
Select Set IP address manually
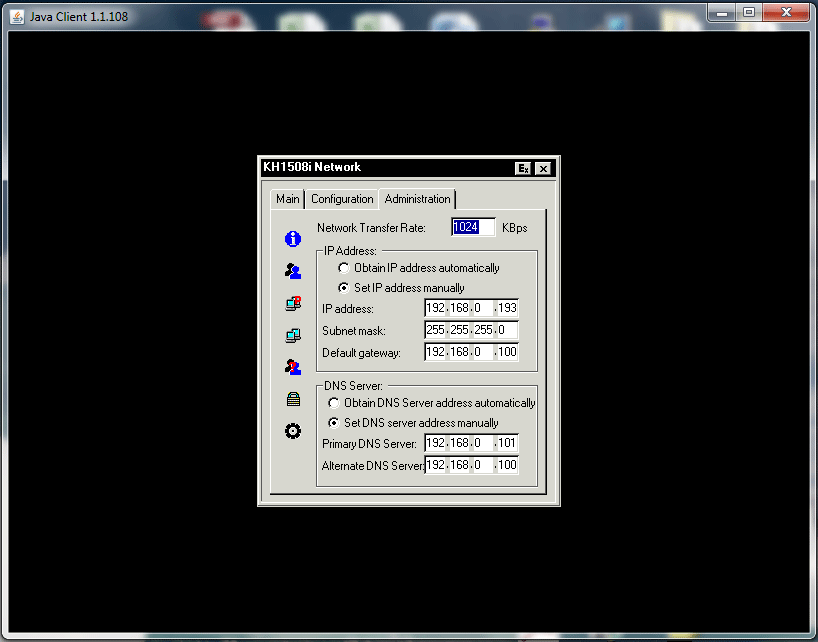coord(344,288)
